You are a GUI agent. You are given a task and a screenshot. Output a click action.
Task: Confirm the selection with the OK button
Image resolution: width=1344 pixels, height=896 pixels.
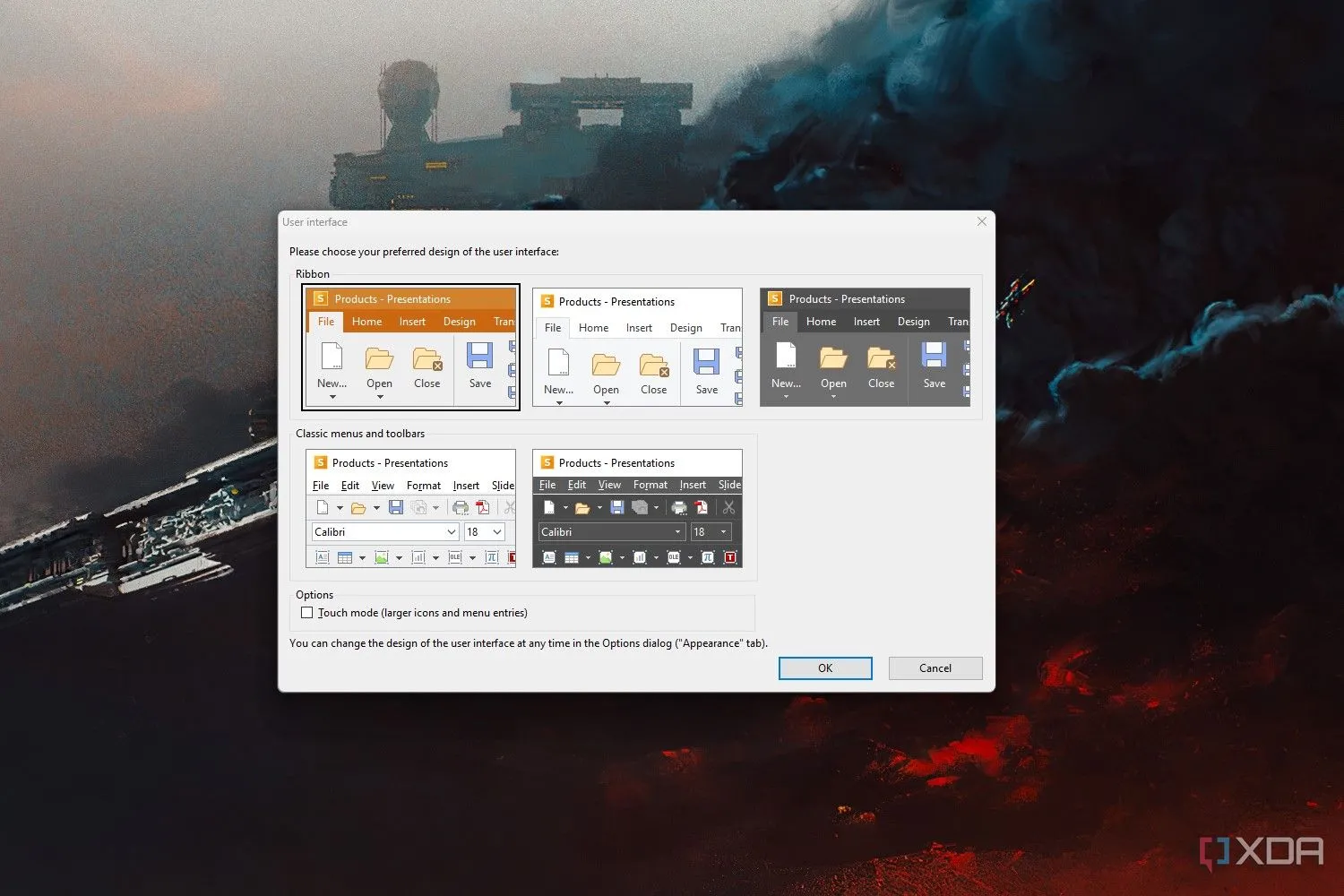coord(824,668)
